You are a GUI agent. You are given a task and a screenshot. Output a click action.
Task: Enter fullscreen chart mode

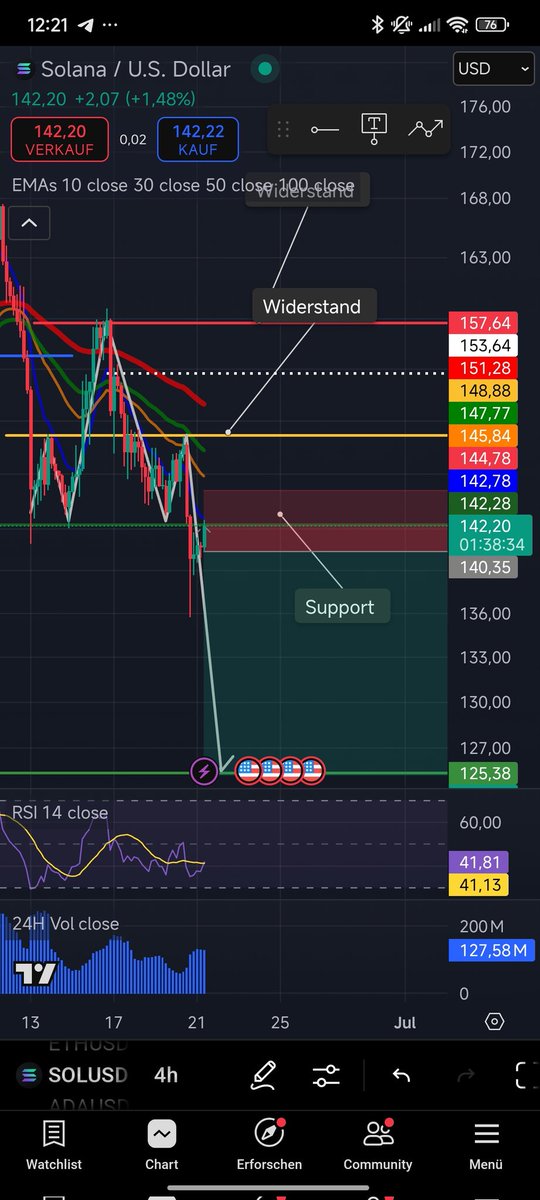tap(524, 1075)
